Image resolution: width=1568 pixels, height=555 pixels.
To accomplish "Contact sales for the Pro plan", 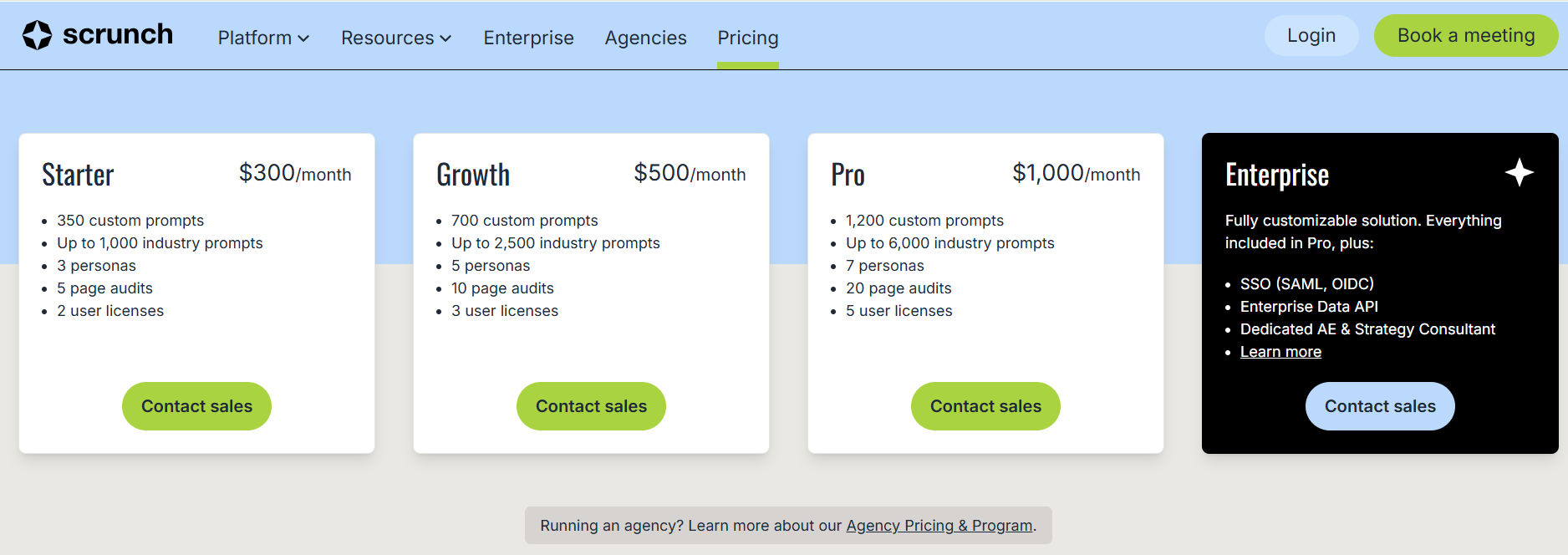I will point(985,406).
